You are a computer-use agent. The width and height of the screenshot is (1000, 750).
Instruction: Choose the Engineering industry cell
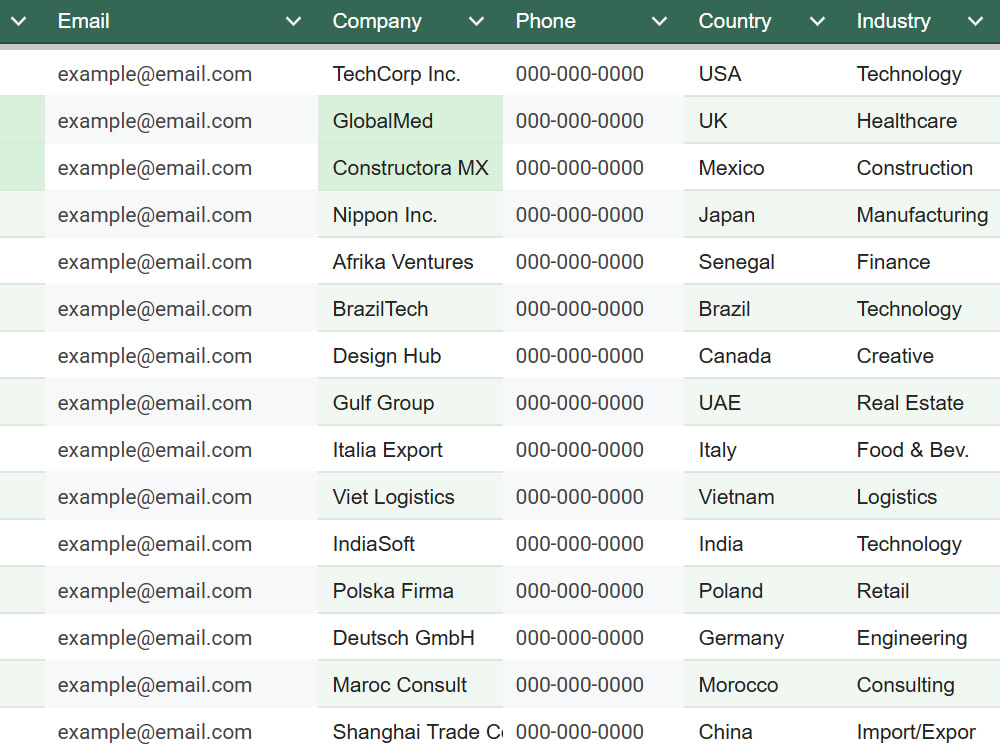coord(921,638)
